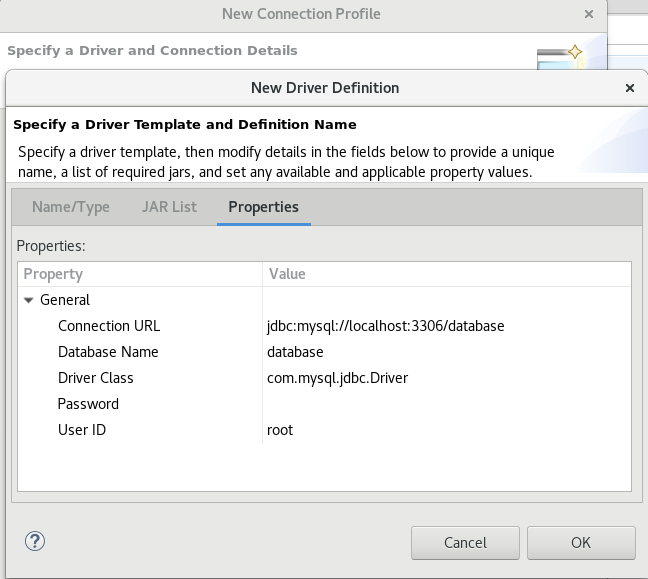Select the Password property row
The height and width of the screenshot is (579, 648).
[324, 404]
